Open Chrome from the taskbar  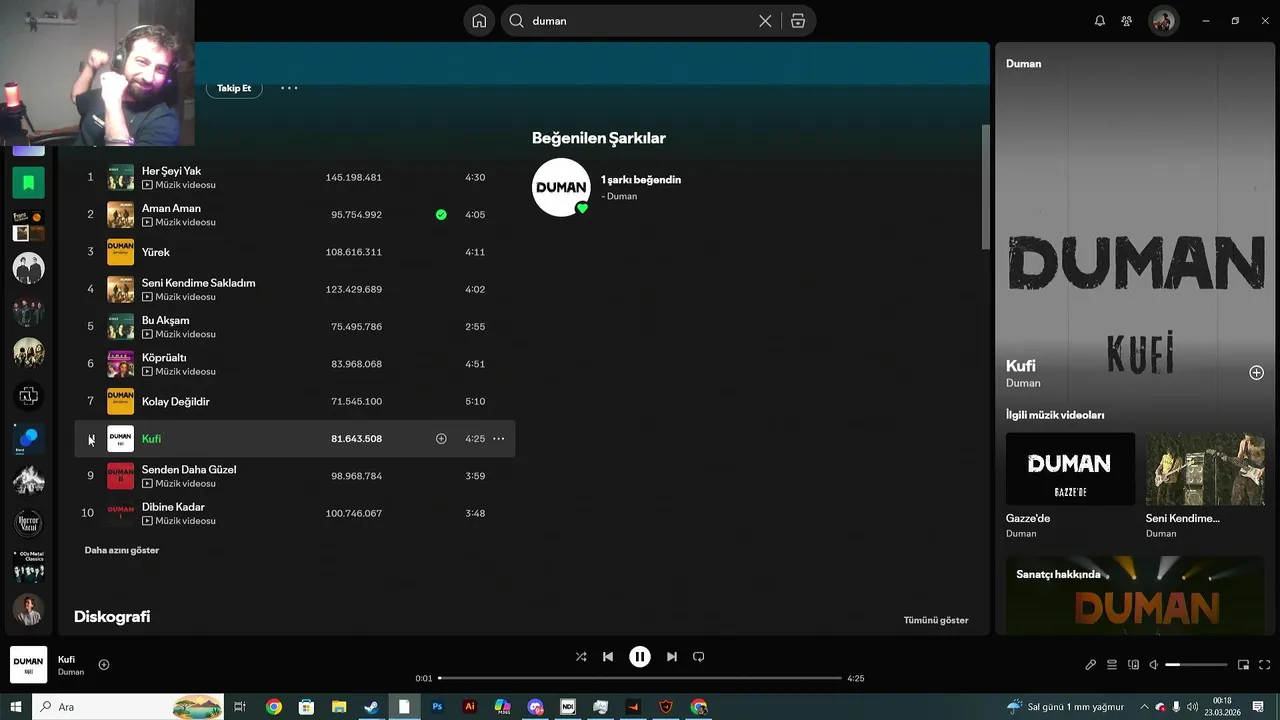pyautogui.click(x=273, y=707)
